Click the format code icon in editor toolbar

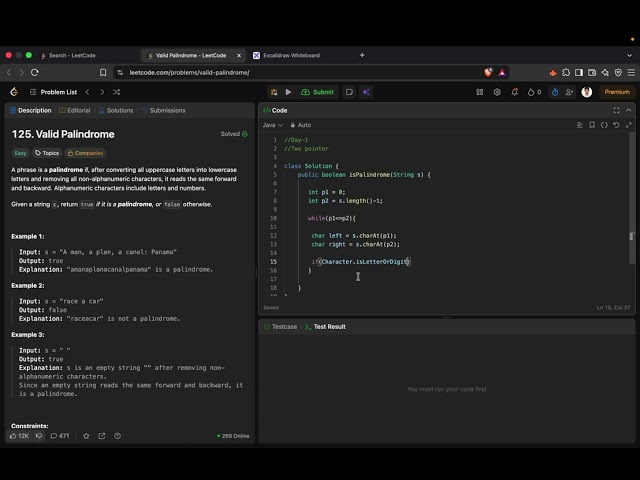click(580, 125)
